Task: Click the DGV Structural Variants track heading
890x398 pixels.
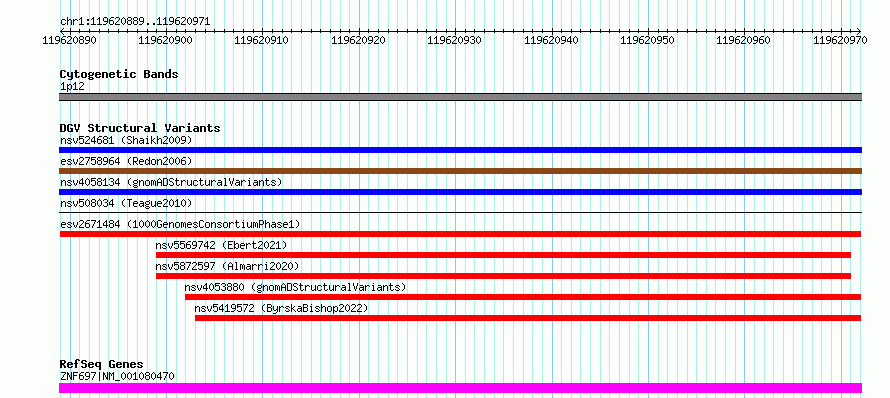Action: click(x=140, y=128)
